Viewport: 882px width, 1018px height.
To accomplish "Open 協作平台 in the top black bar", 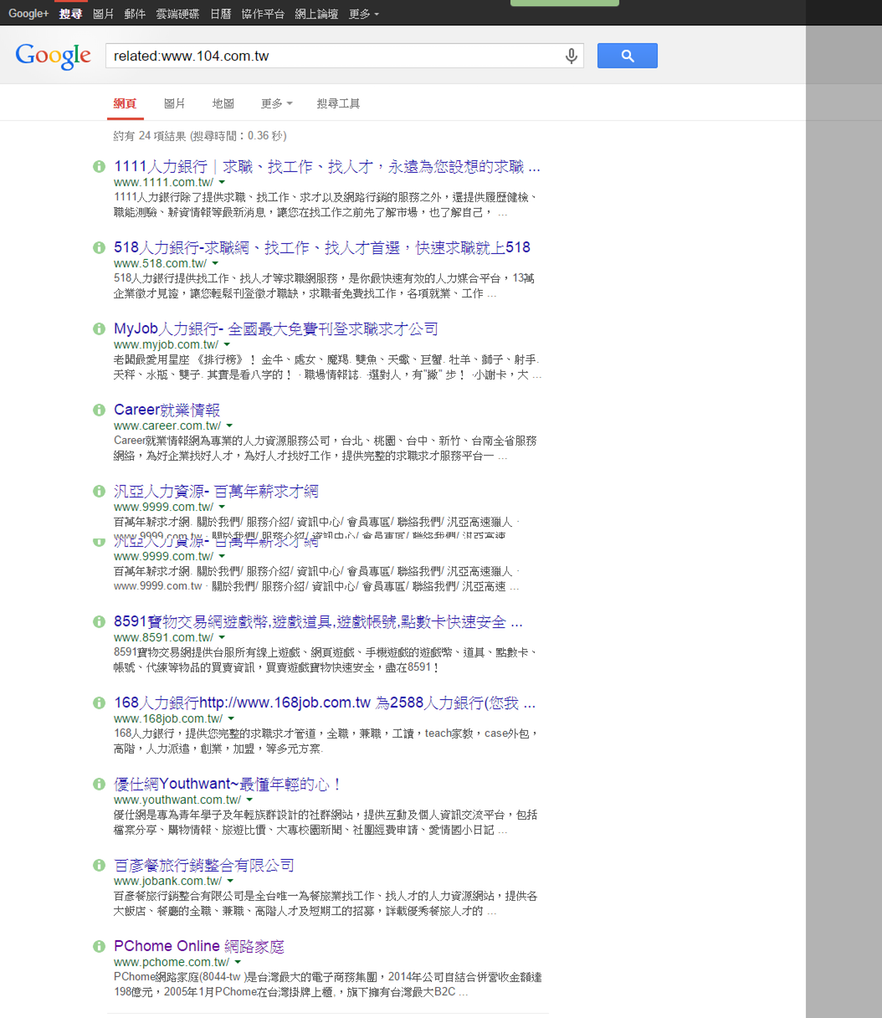I will [263, 14].
